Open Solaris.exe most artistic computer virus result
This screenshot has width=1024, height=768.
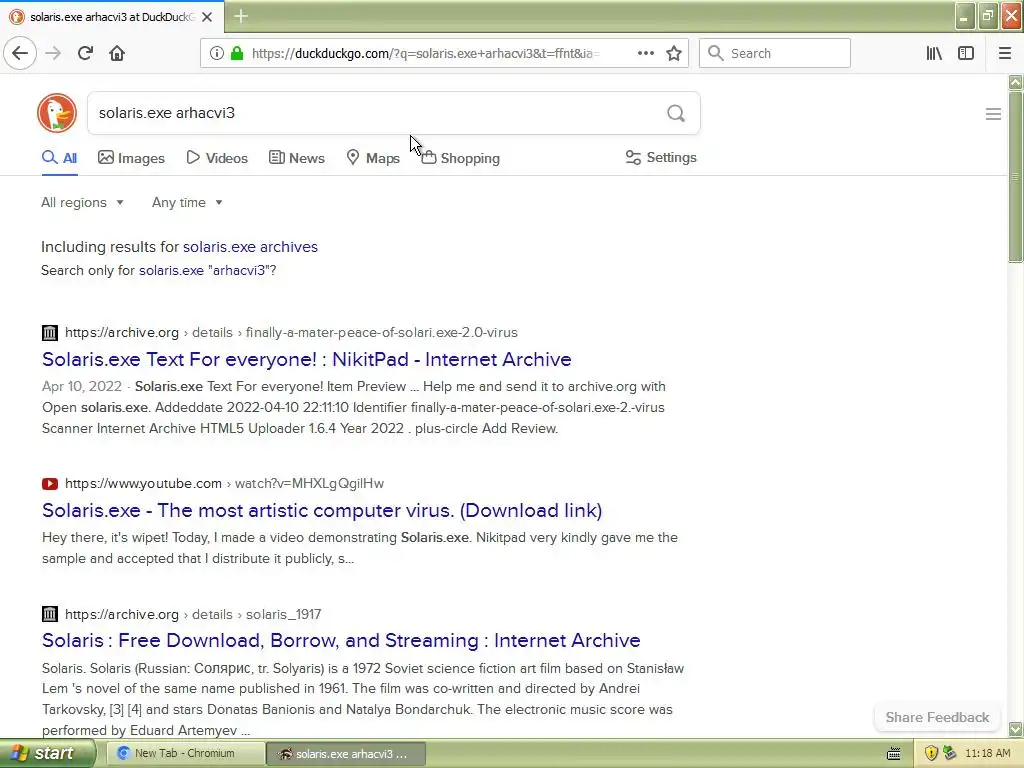[322, 510]
